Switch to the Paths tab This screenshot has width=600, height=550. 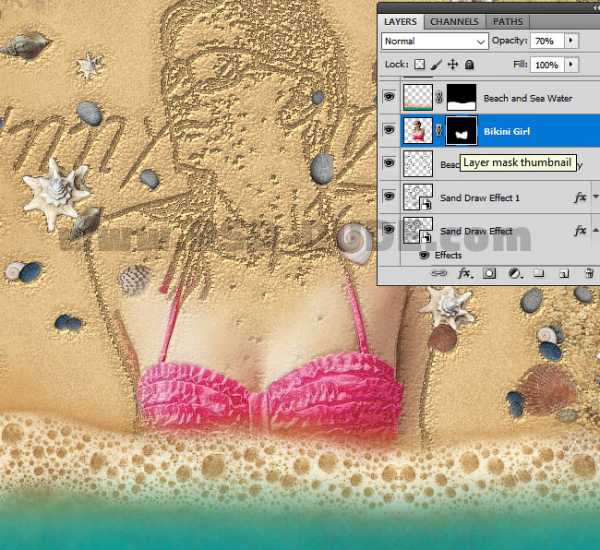point(508,21)
